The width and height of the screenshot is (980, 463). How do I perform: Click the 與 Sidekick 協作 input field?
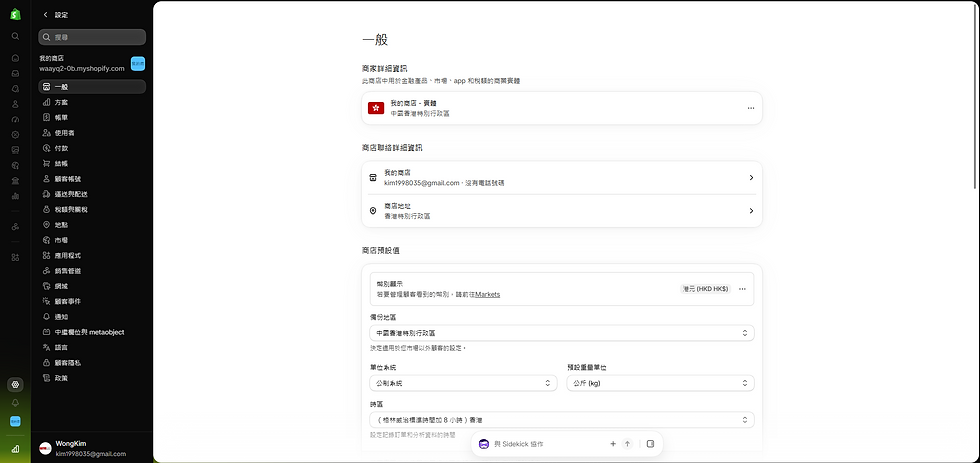coord(547,444)
